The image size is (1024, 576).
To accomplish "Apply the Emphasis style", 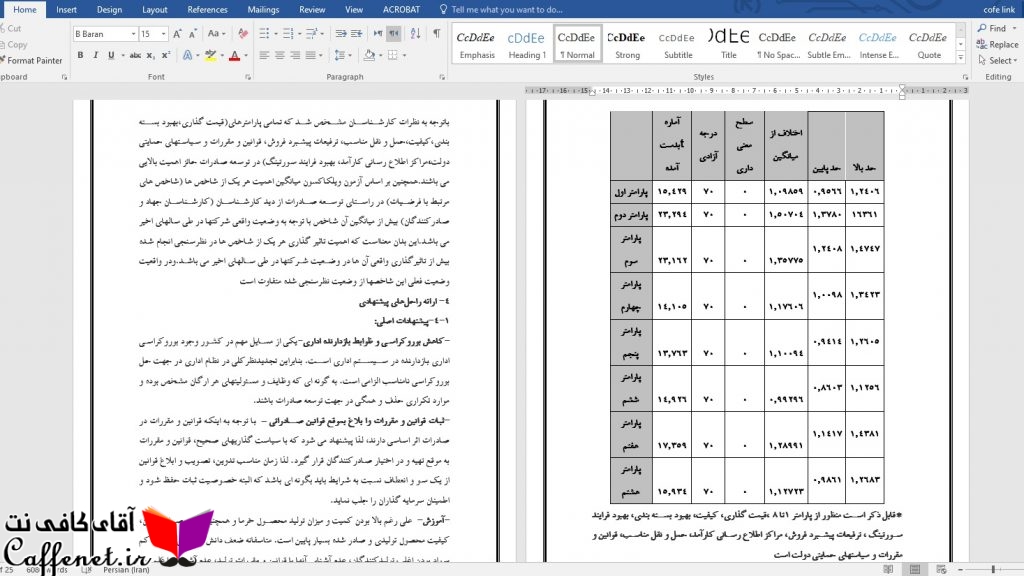I will point(477,44).
